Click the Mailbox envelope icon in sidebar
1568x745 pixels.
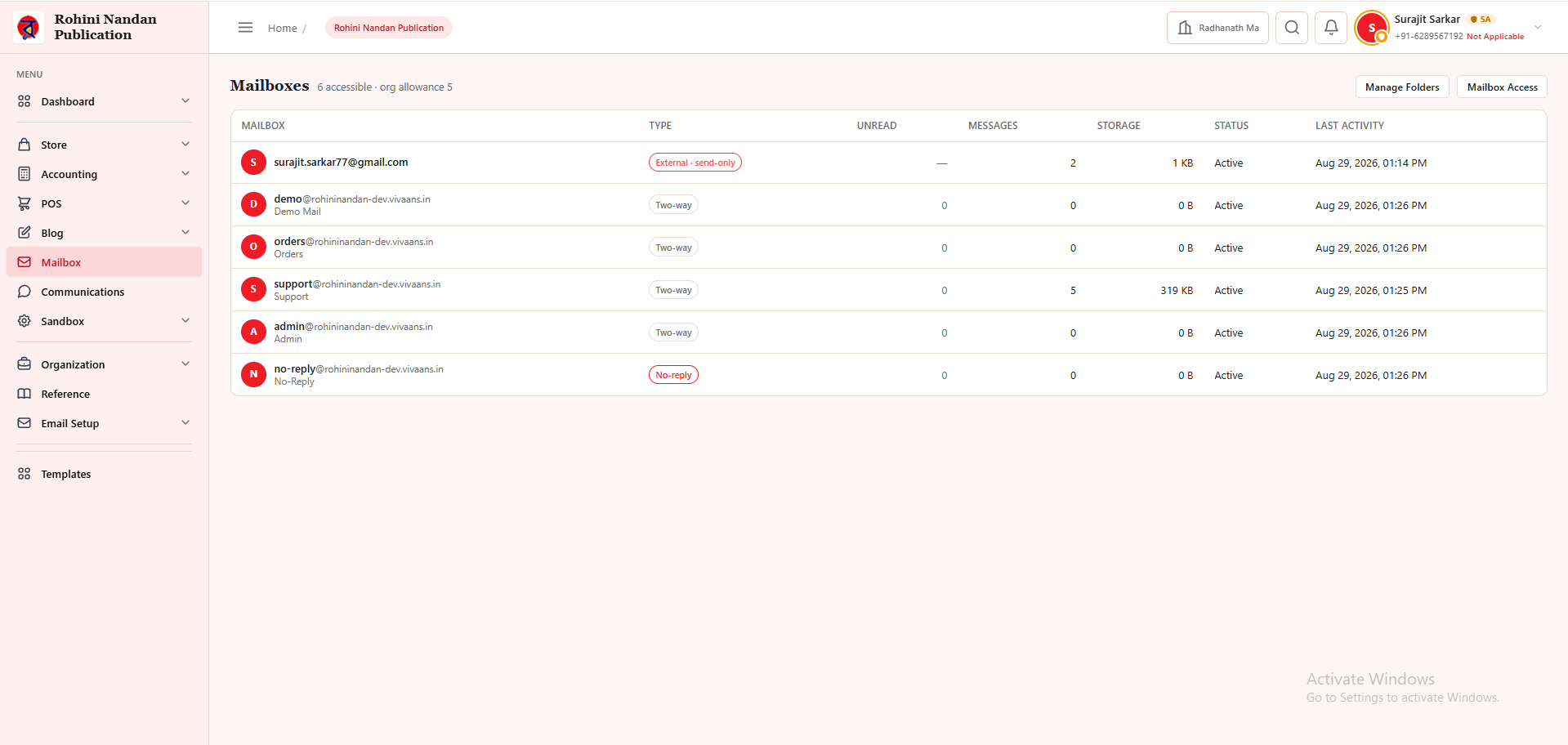tap(25, 262)
